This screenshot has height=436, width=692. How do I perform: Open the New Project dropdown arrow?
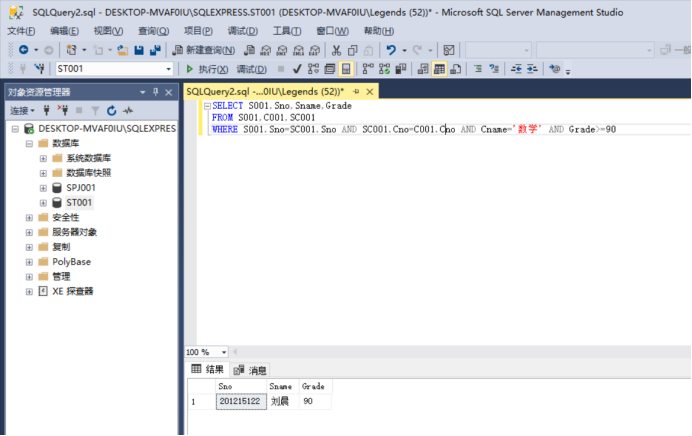pyautogui.click(x=84, y=50)
